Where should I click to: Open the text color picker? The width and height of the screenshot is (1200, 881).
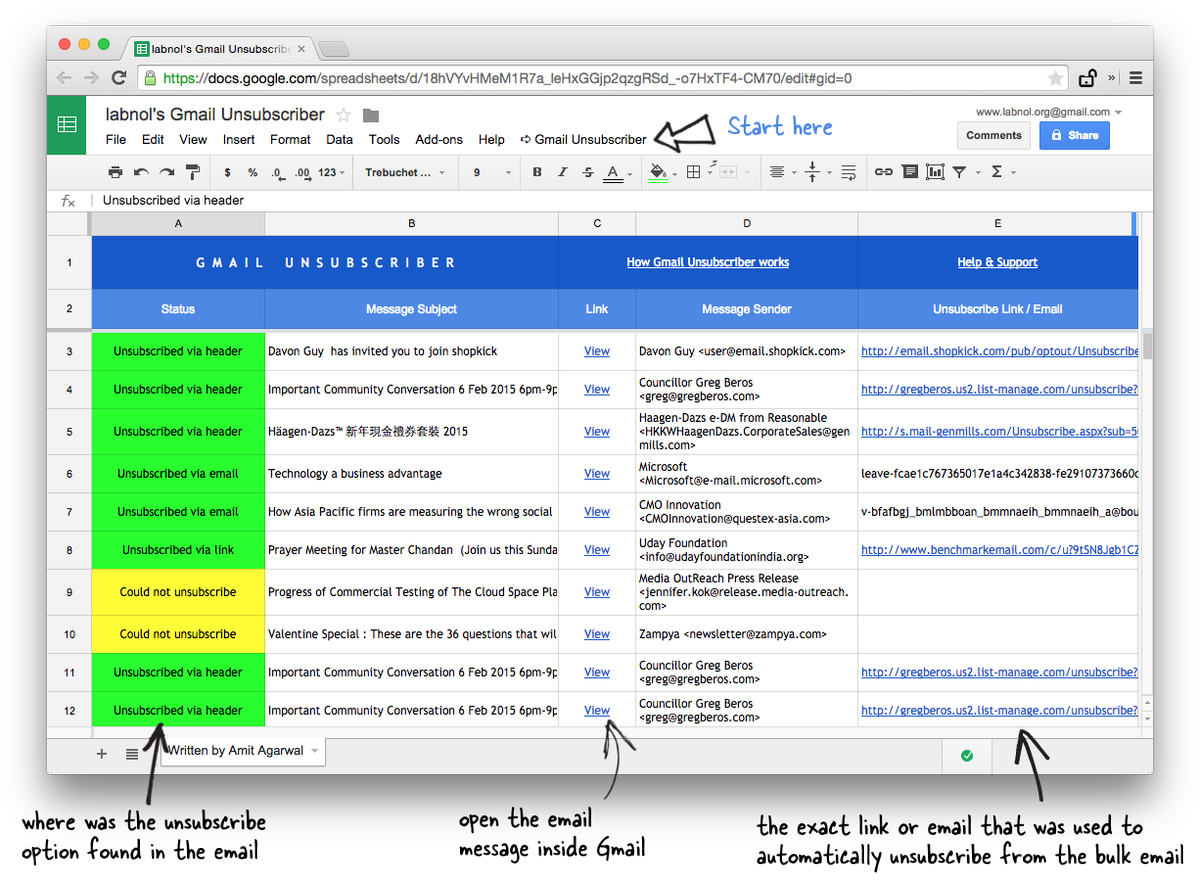[614, 173]
